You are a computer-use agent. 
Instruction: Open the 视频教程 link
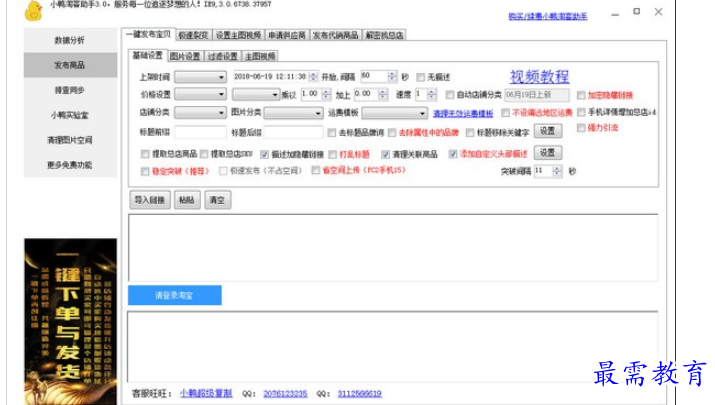click(x=539, y=77)
